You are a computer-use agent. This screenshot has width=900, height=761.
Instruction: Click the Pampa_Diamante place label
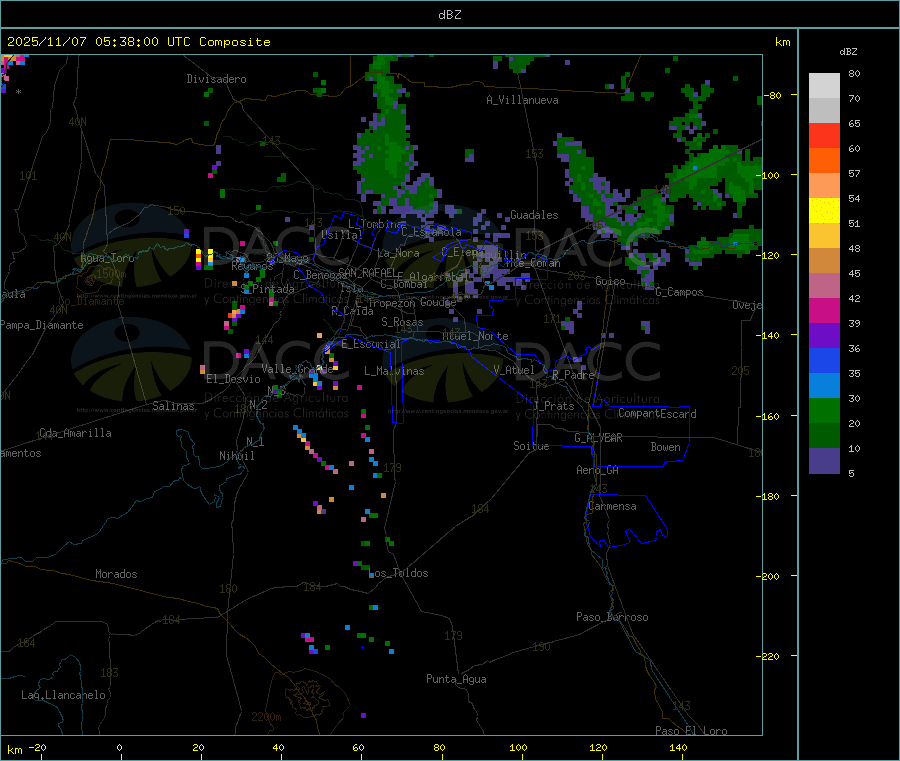42,325
